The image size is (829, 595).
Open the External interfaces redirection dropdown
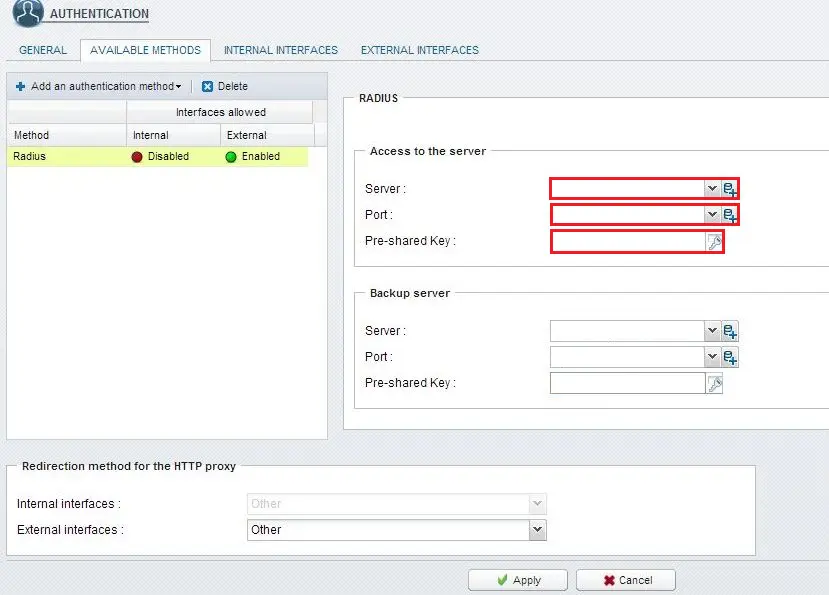(x=537, y=530)
